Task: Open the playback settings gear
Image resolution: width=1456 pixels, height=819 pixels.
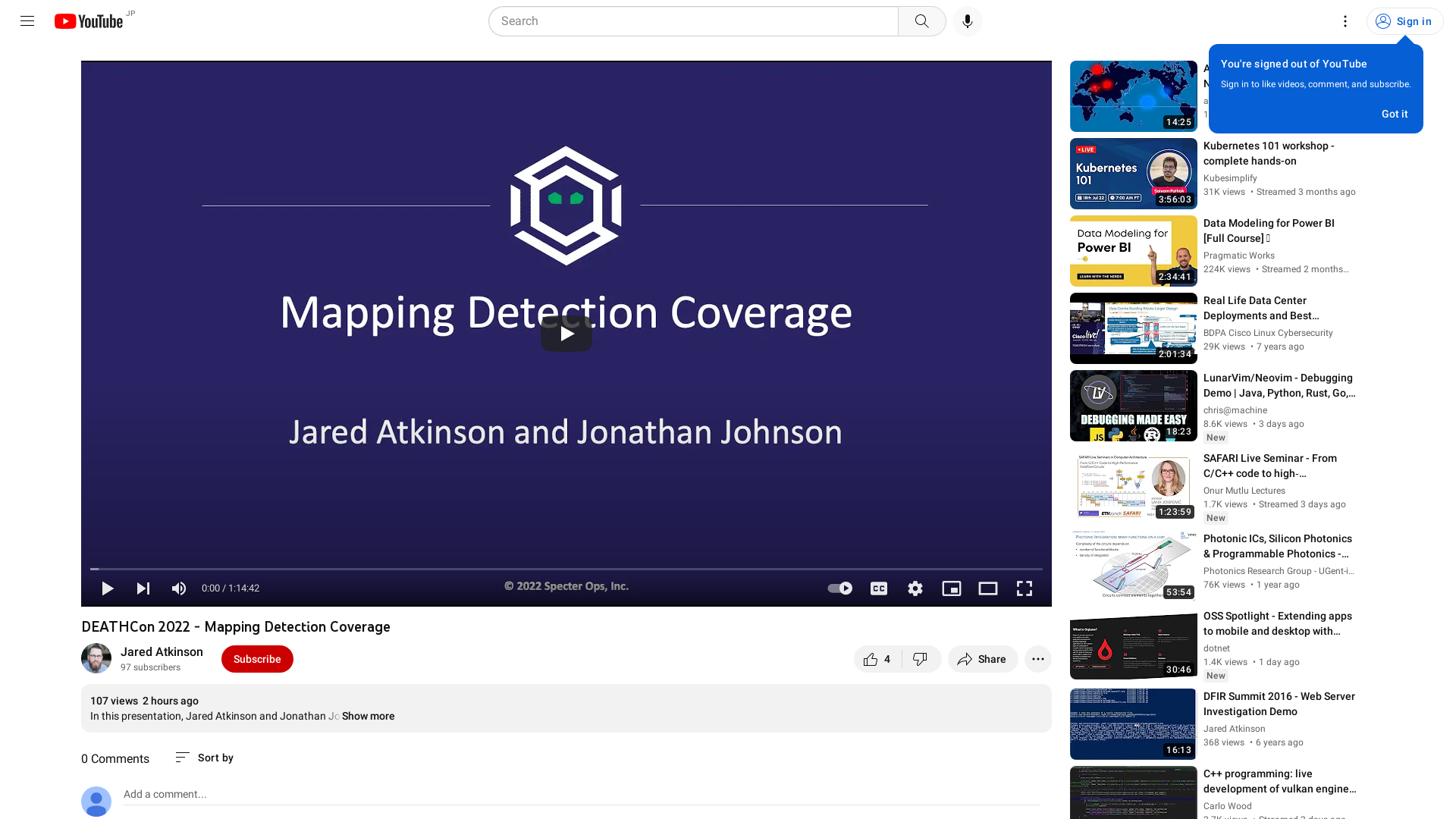Action: point(915,588)
